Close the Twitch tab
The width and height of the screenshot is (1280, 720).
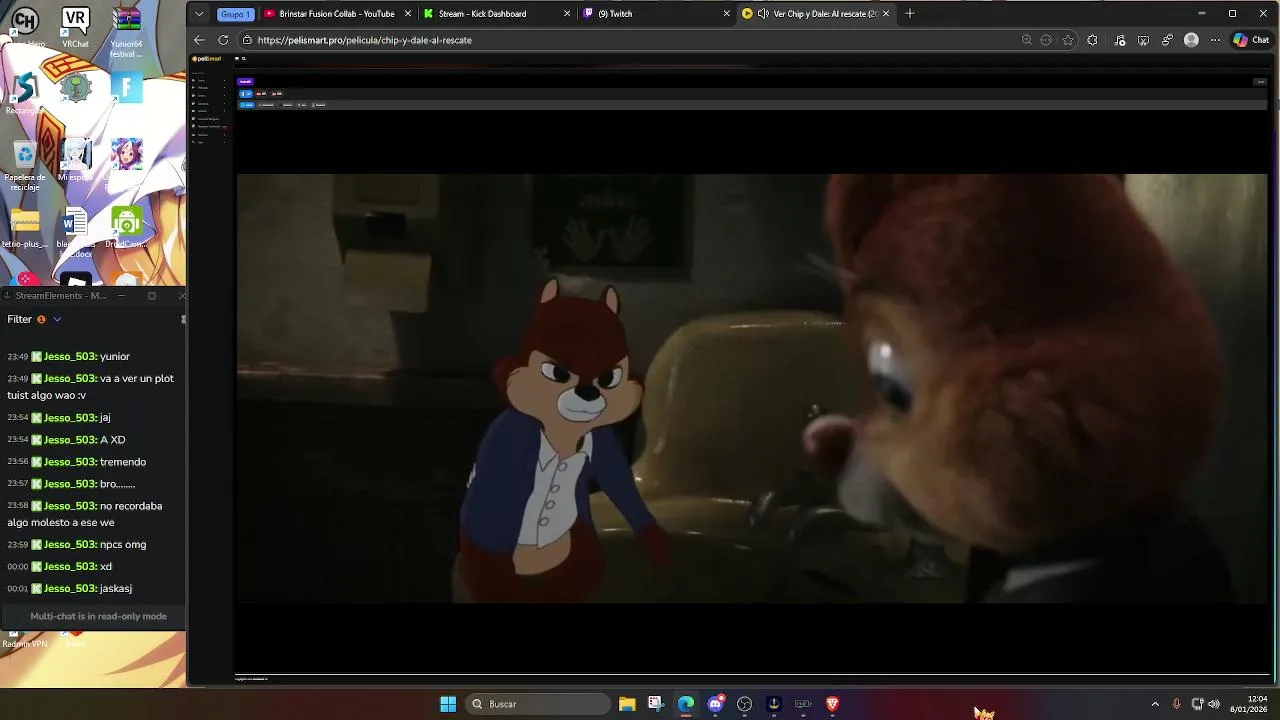coord(727,14)
